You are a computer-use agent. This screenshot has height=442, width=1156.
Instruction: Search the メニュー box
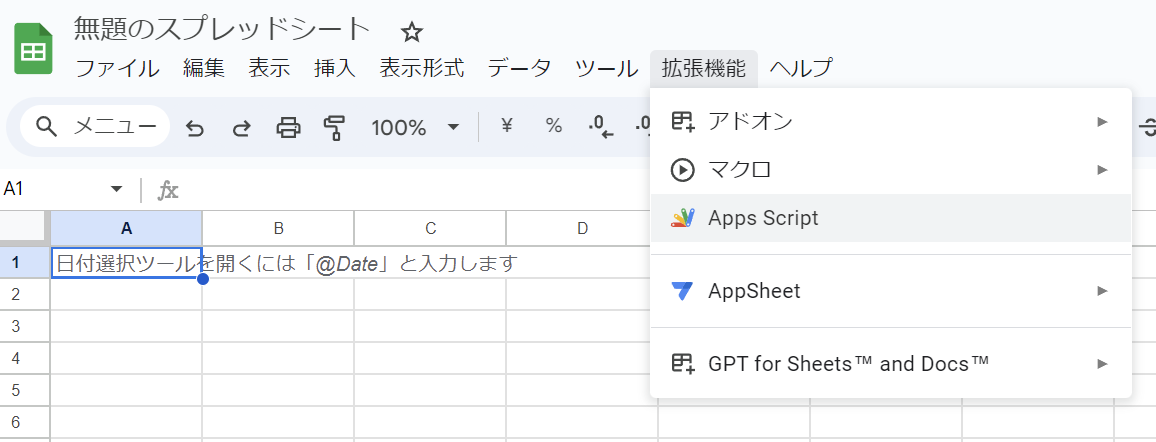pyautogui.click(x=95, y=127)
